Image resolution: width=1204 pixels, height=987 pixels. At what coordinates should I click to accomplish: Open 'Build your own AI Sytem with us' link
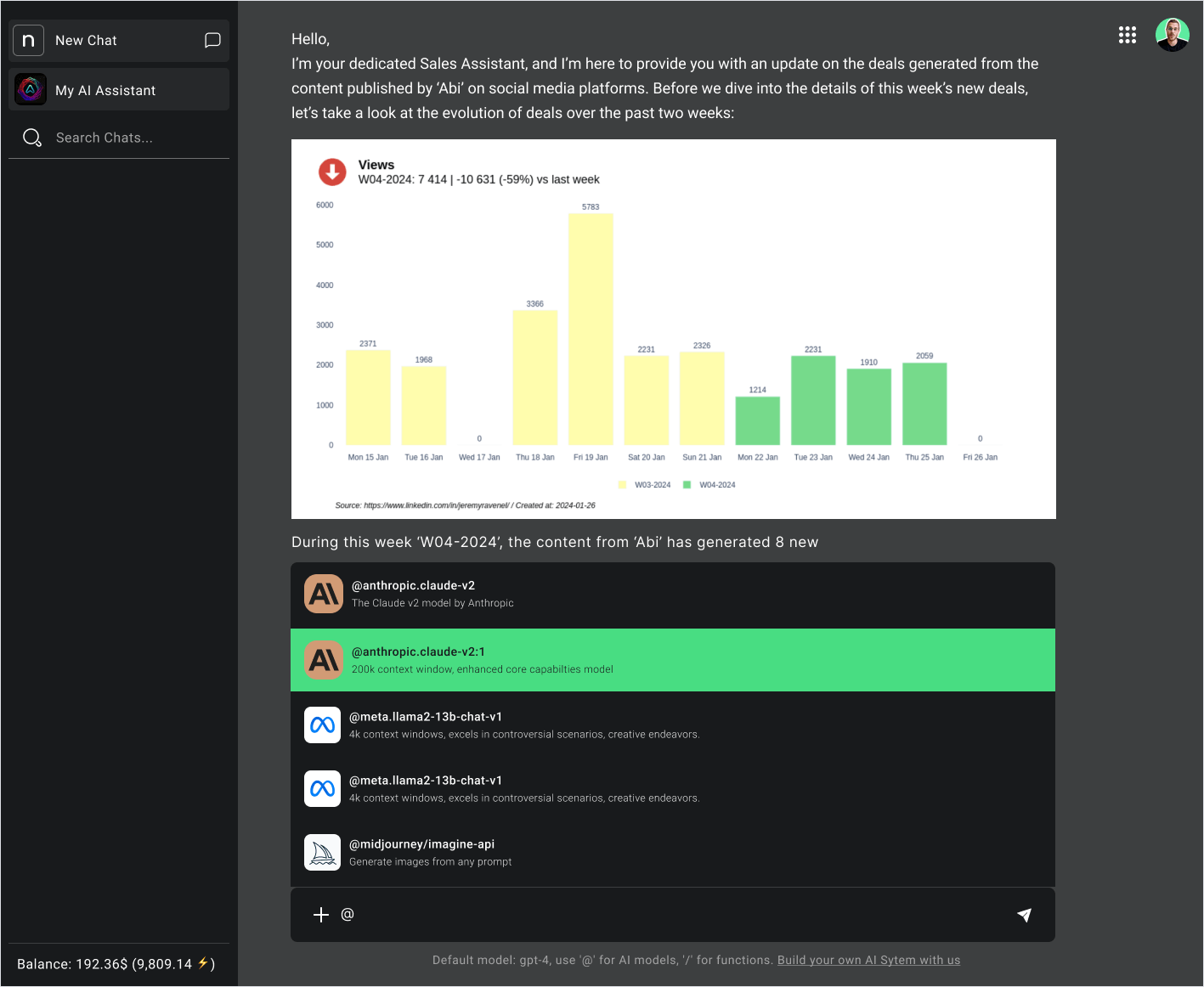868,960
